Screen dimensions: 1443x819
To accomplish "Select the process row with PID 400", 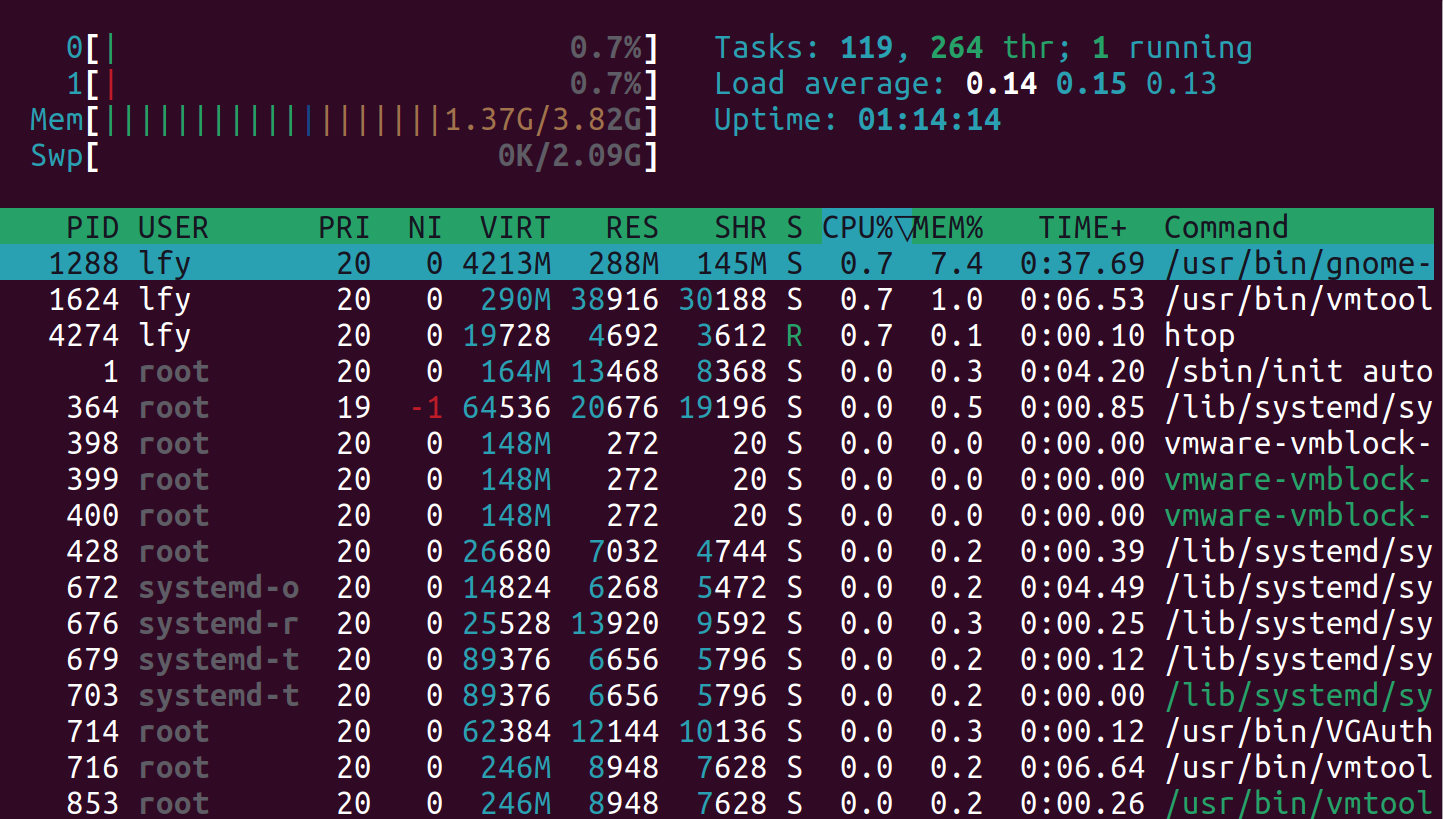I will (x=717, y=515).
